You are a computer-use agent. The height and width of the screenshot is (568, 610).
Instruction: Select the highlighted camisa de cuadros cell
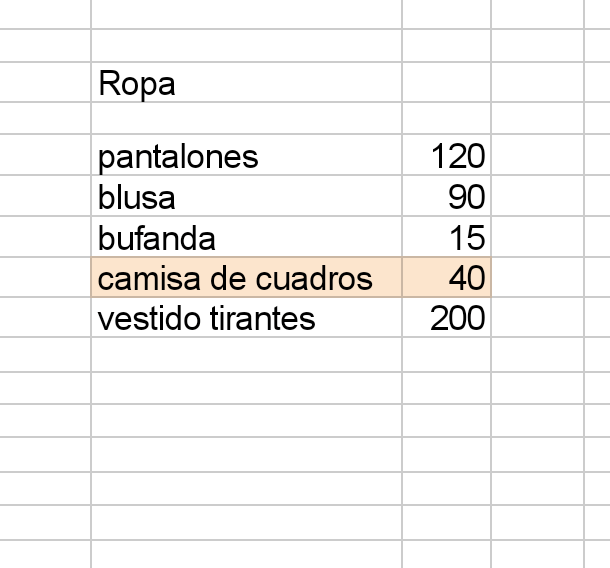[x=246, y=278]
